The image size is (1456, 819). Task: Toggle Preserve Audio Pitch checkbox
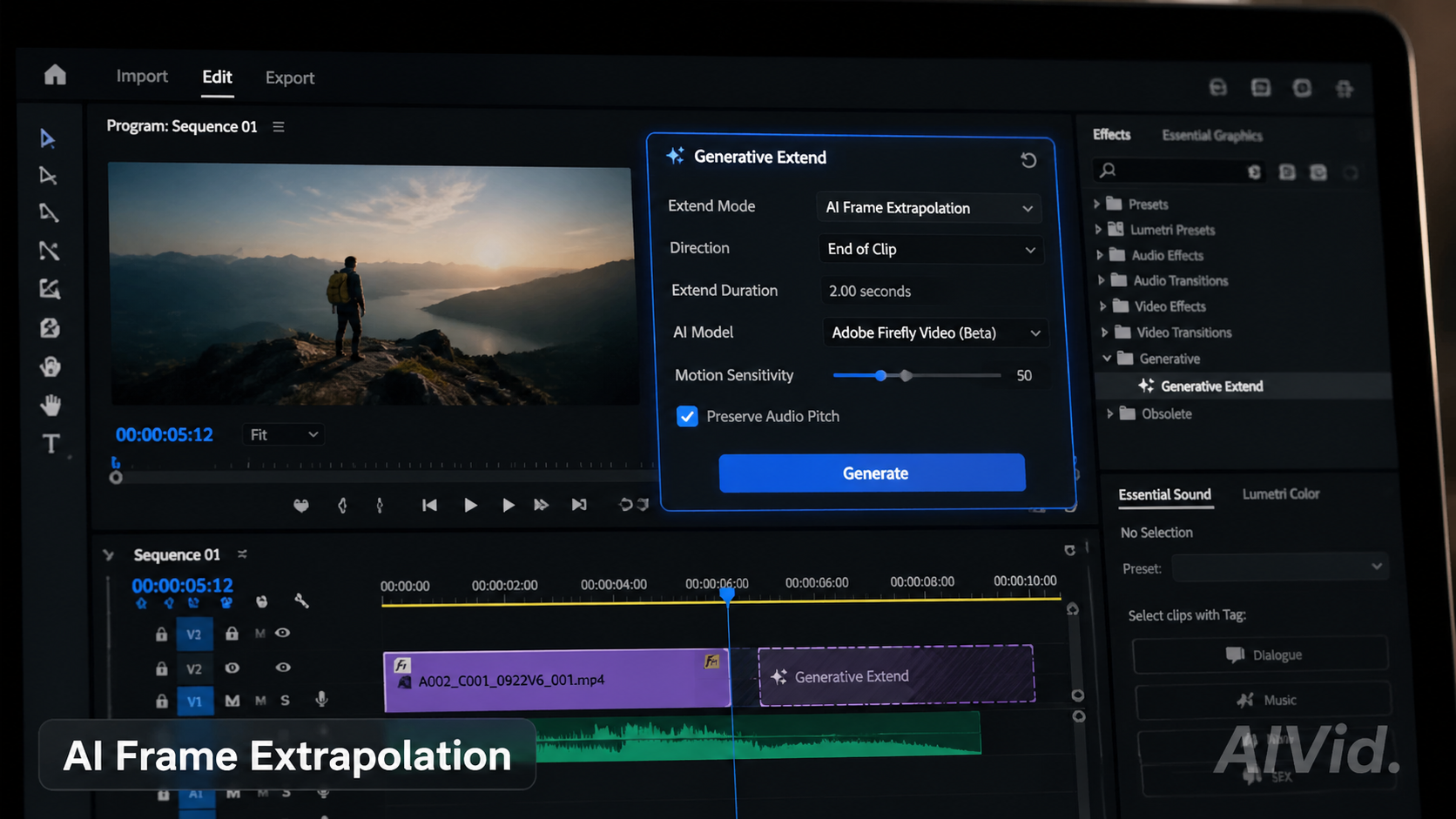[x=687, y=416]
